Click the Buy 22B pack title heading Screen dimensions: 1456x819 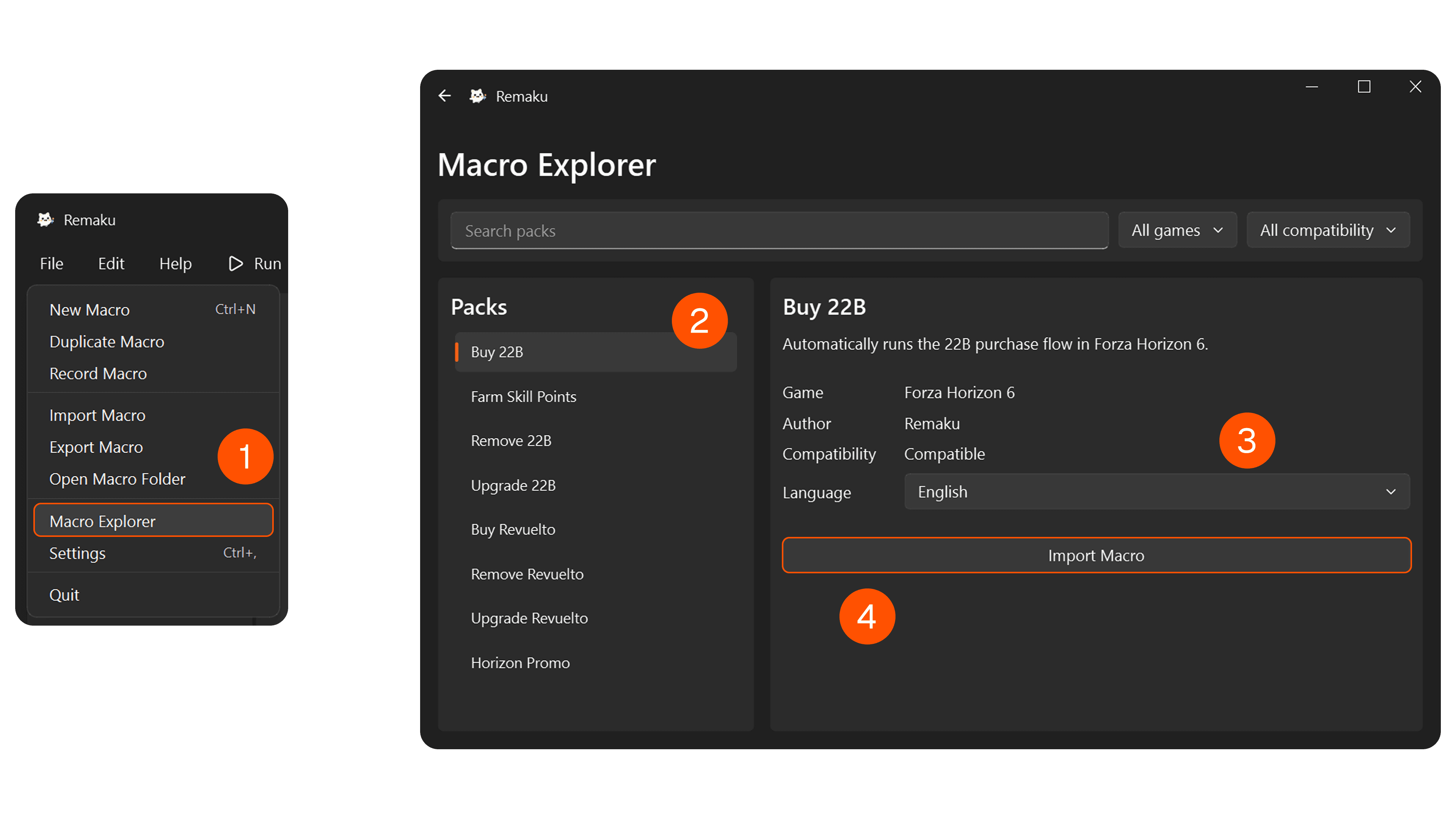pyautogui.click(x=824, y=307)
